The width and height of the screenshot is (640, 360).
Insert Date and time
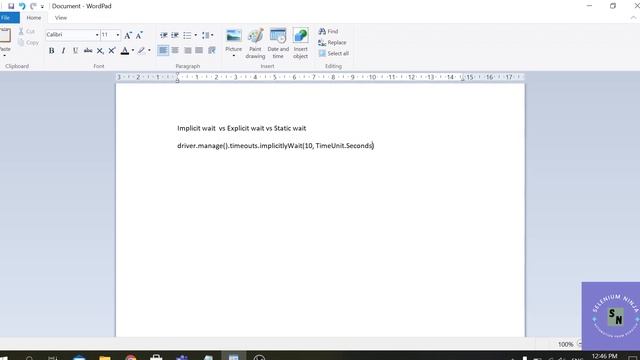click(278, 43)
